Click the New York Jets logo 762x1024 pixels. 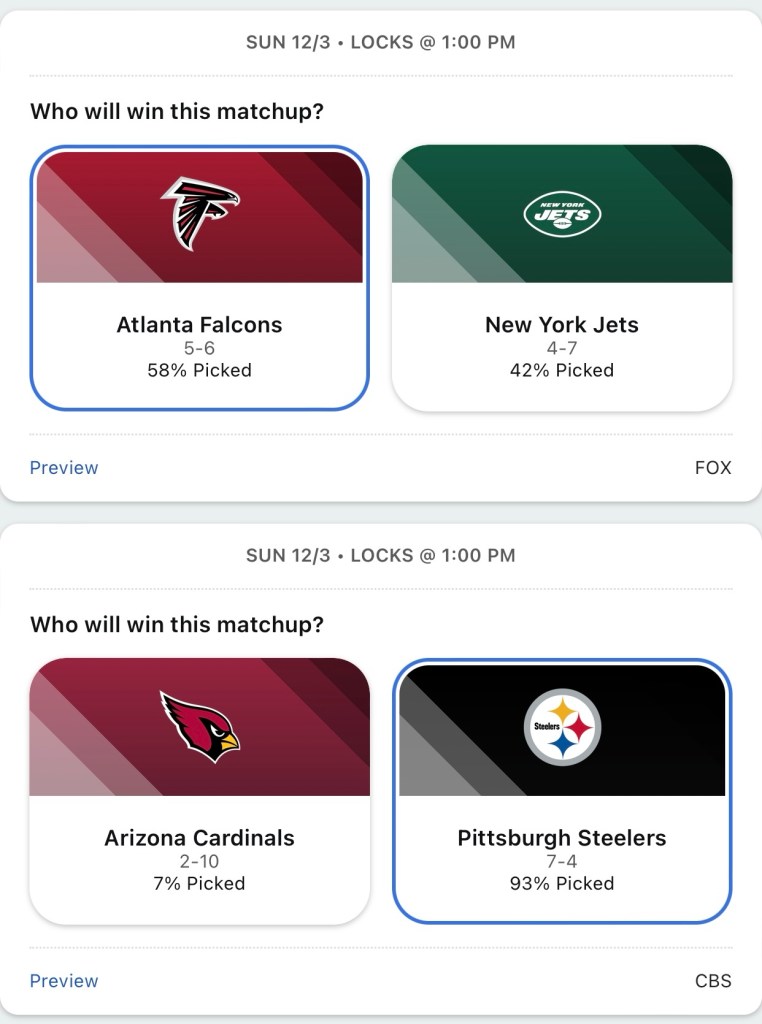[x=562, y=213]
